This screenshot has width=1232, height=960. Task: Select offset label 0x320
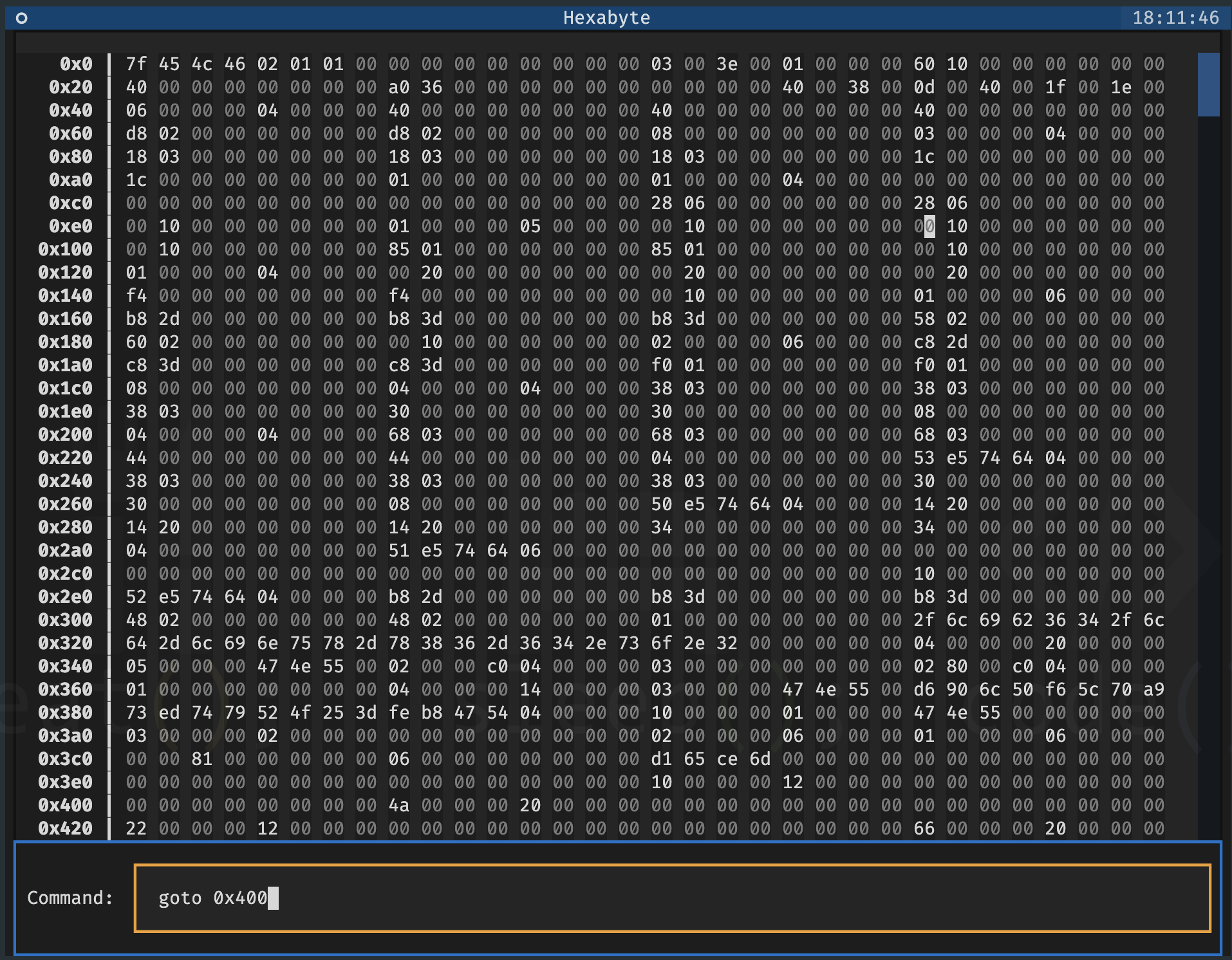66,643
